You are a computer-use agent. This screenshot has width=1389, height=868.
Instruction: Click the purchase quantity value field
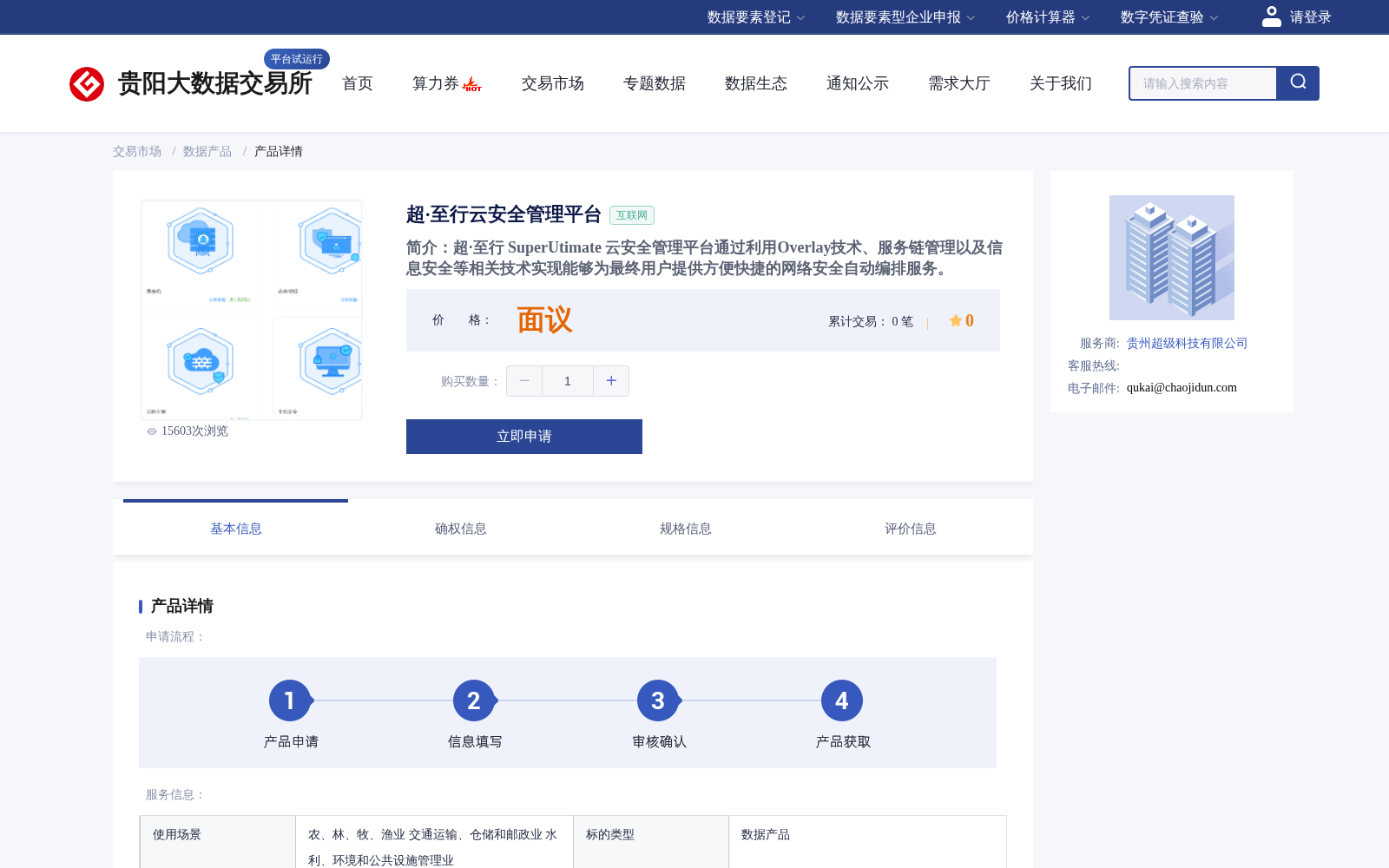[x=568, y=381]
